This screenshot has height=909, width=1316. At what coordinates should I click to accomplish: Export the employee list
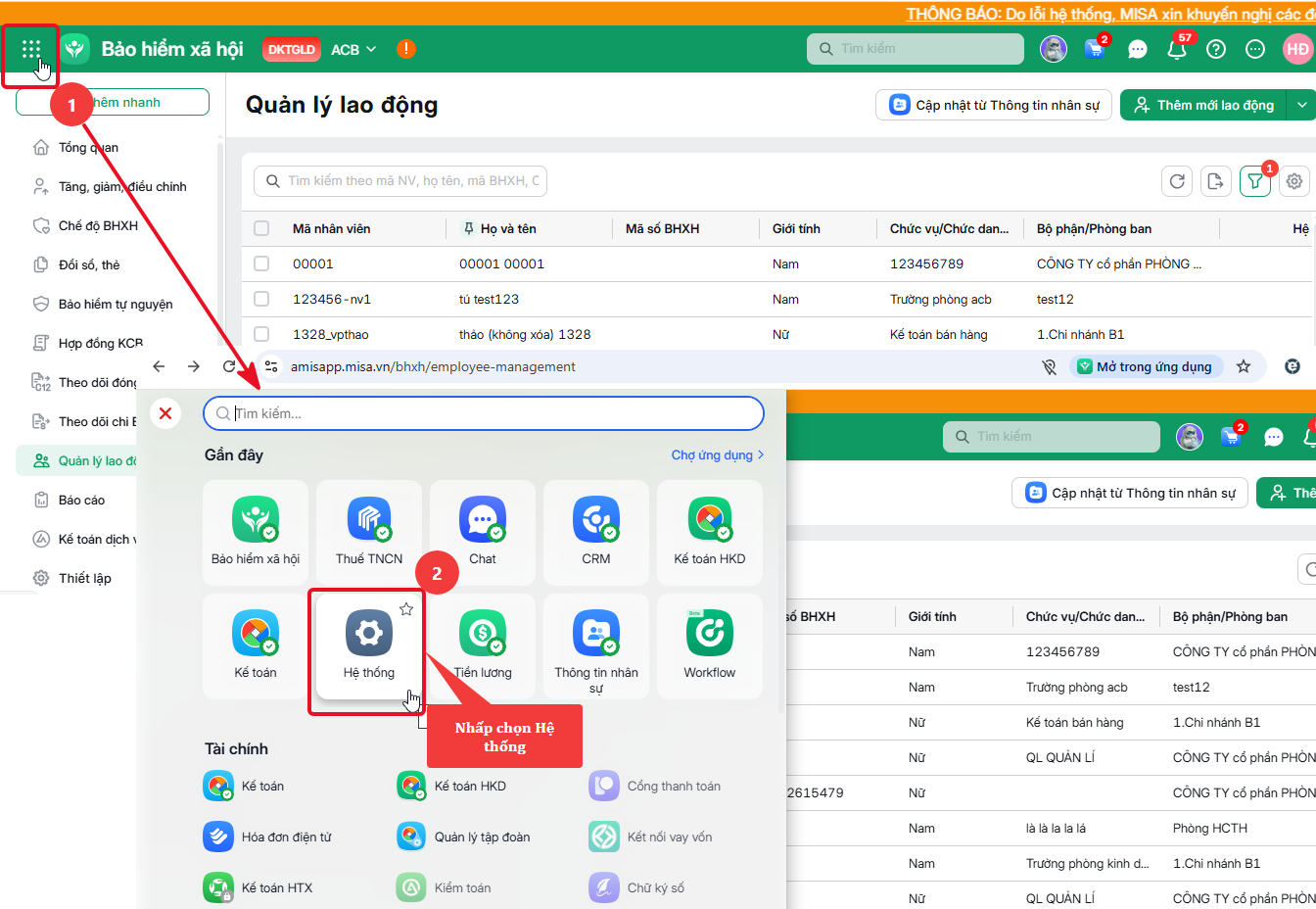click(1216, 181)
